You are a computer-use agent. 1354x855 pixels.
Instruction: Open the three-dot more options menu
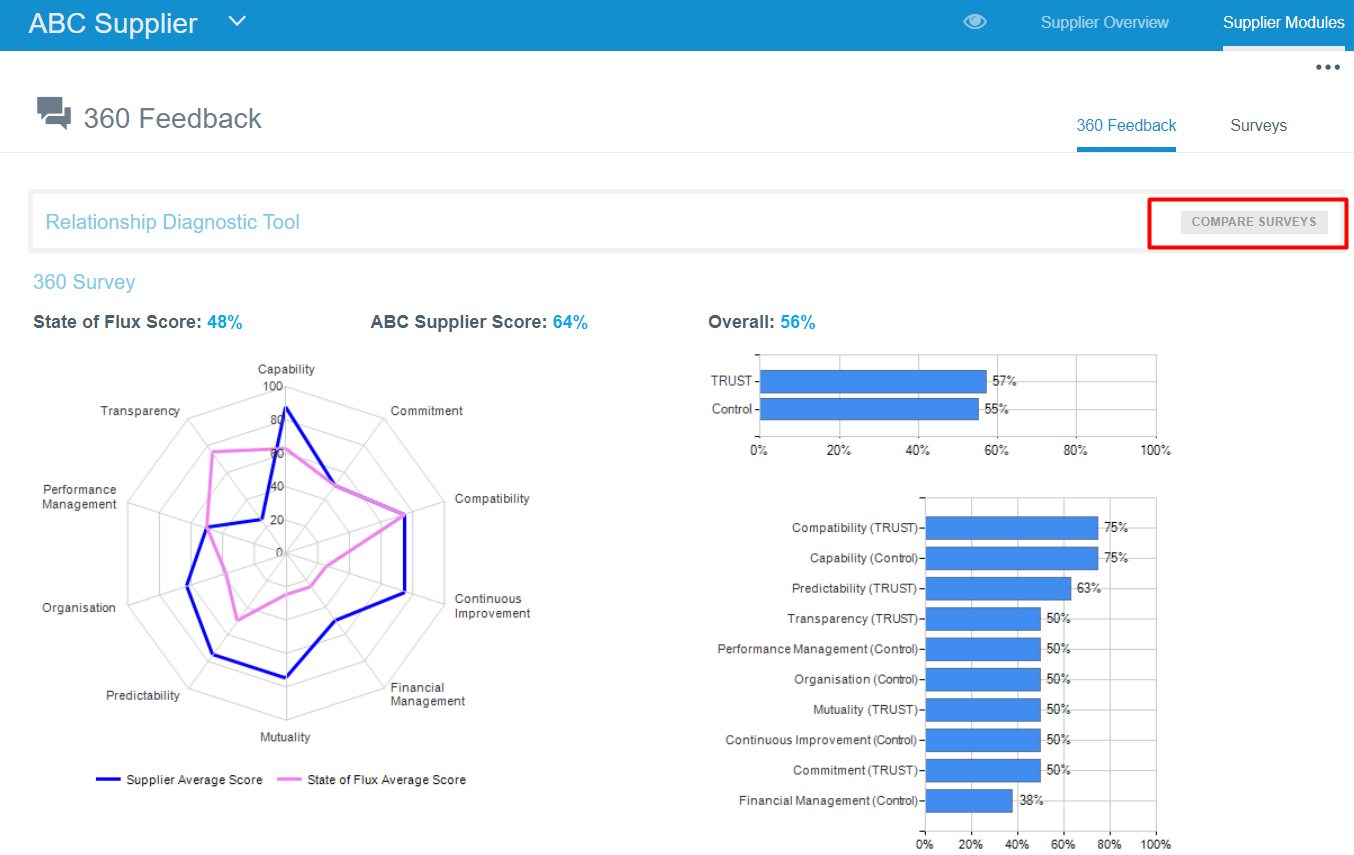point(1327,68)
